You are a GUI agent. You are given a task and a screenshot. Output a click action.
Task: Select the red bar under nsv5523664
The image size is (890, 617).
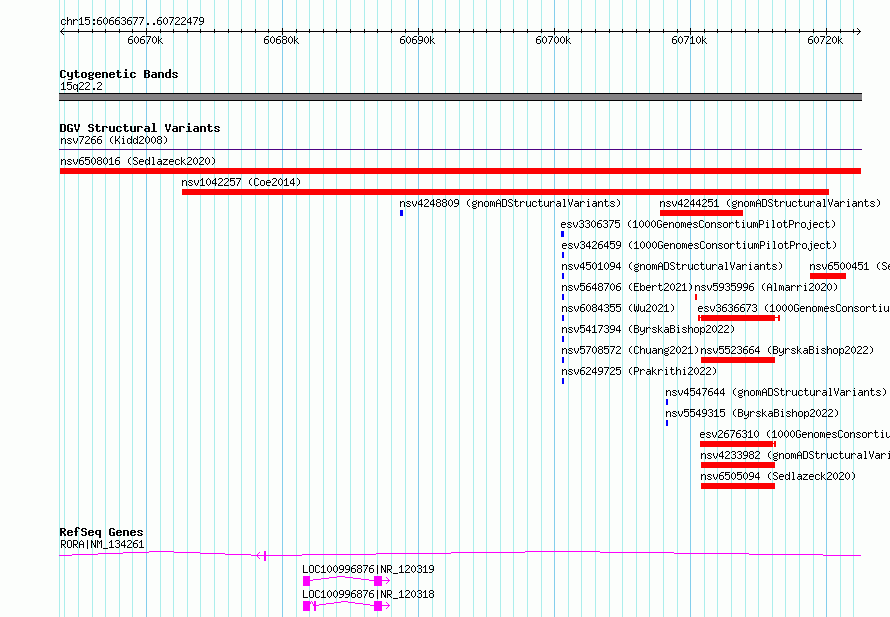[738, 360]
